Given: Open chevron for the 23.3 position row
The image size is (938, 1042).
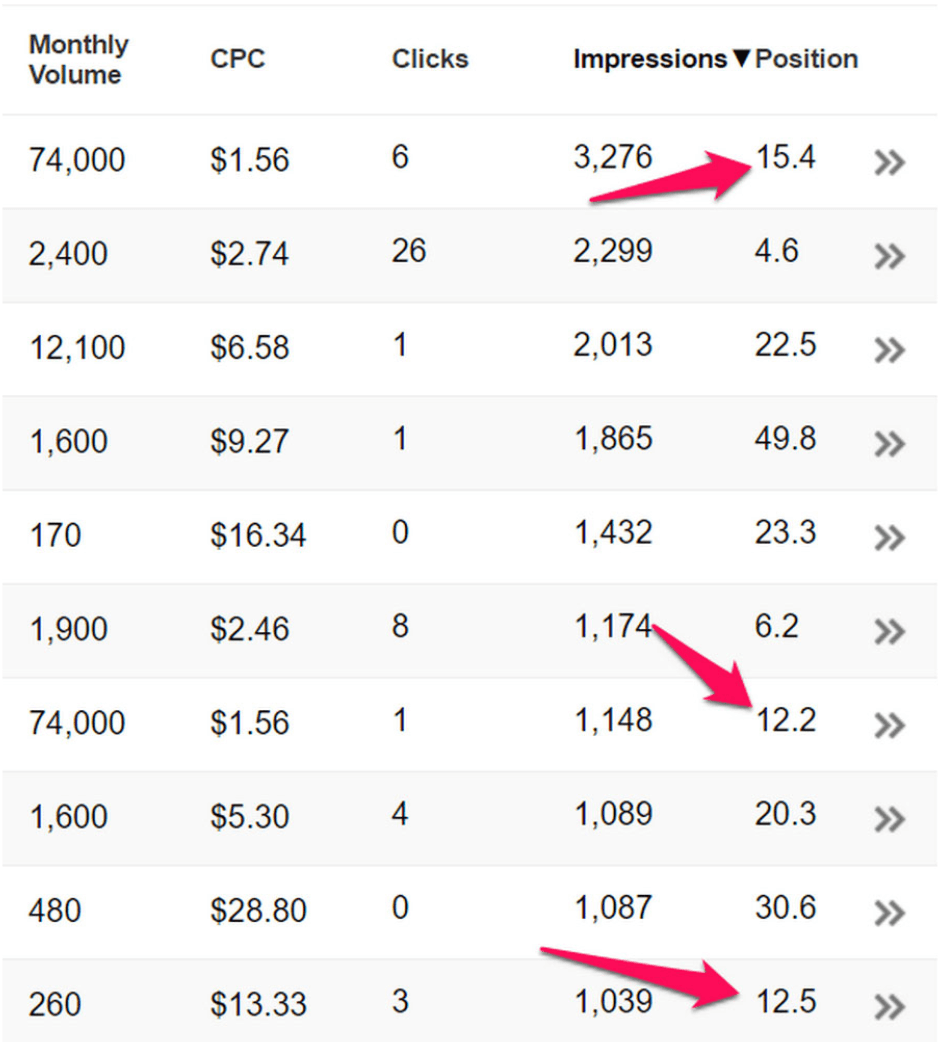Looking at the screenshot, I should coord(890,538).
